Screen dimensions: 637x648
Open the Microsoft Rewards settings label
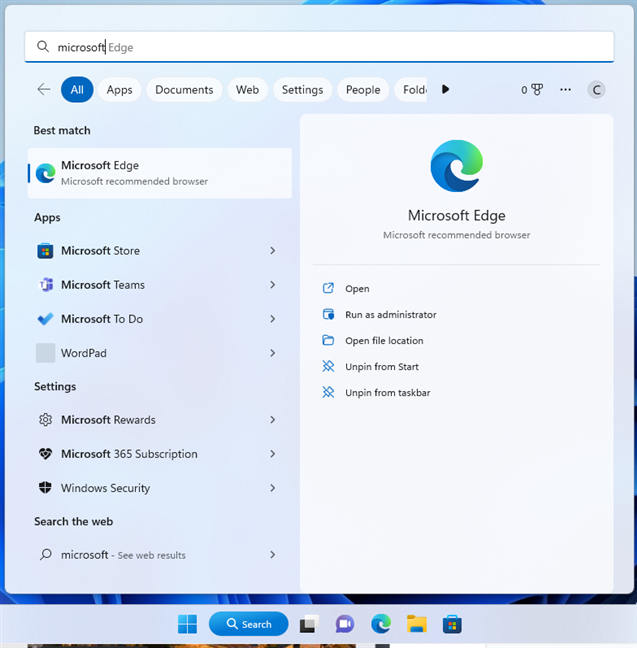(x=108, y=420)
